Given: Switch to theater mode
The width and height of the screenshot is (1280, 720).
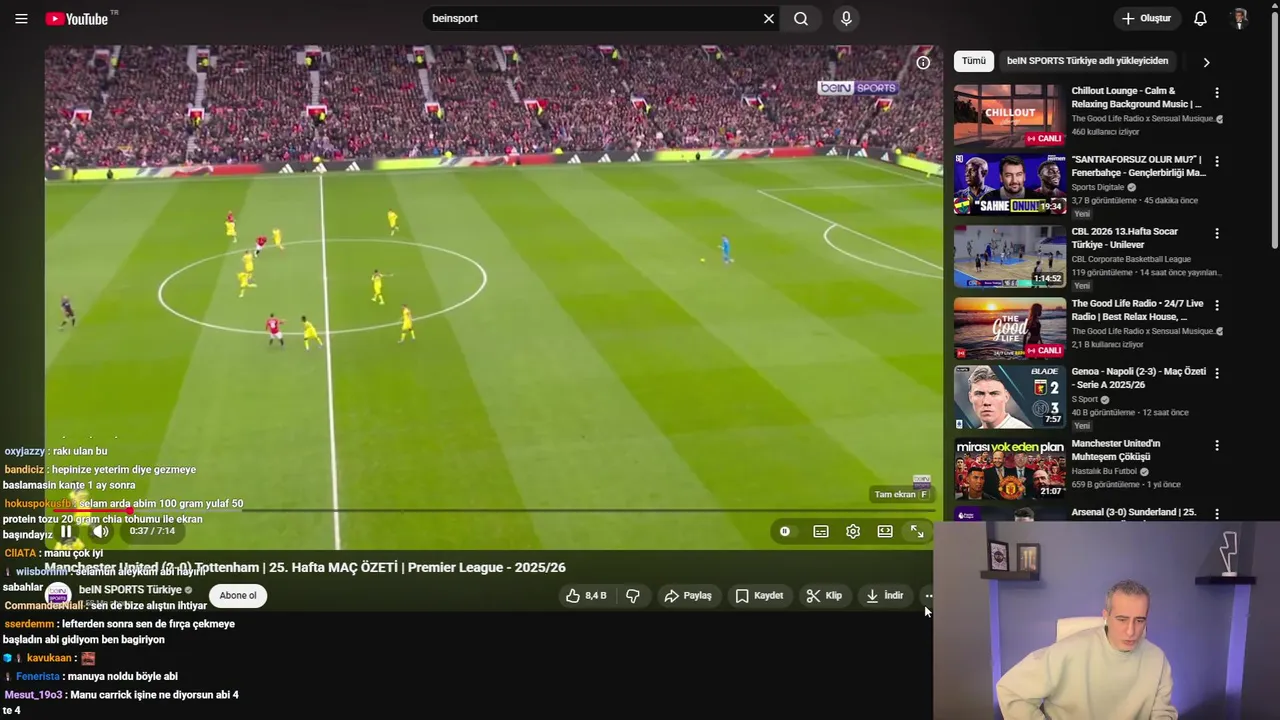Looking at the screenshot, I should 885,531.
